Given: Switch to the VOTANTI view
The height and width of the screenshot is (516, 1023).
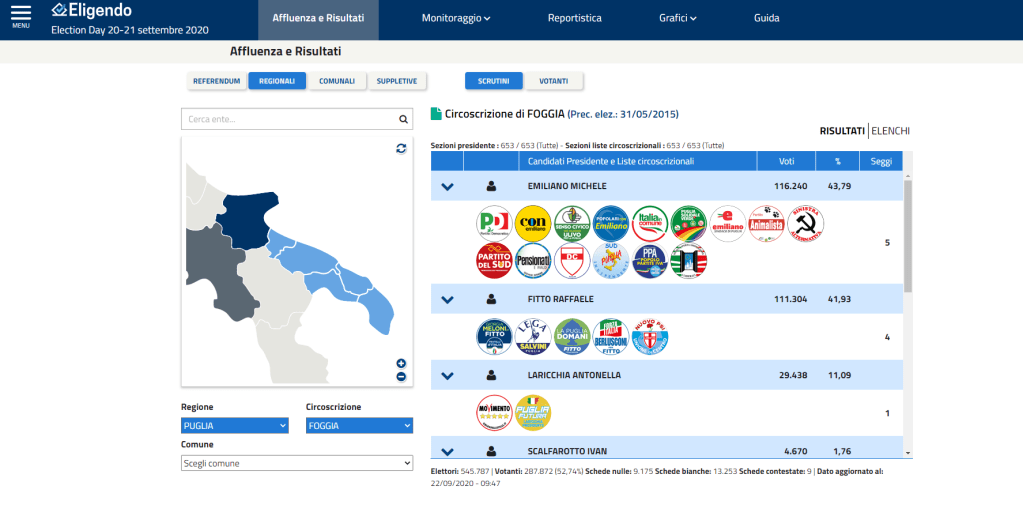Looking at the screenshot, I should pos(554,81).
